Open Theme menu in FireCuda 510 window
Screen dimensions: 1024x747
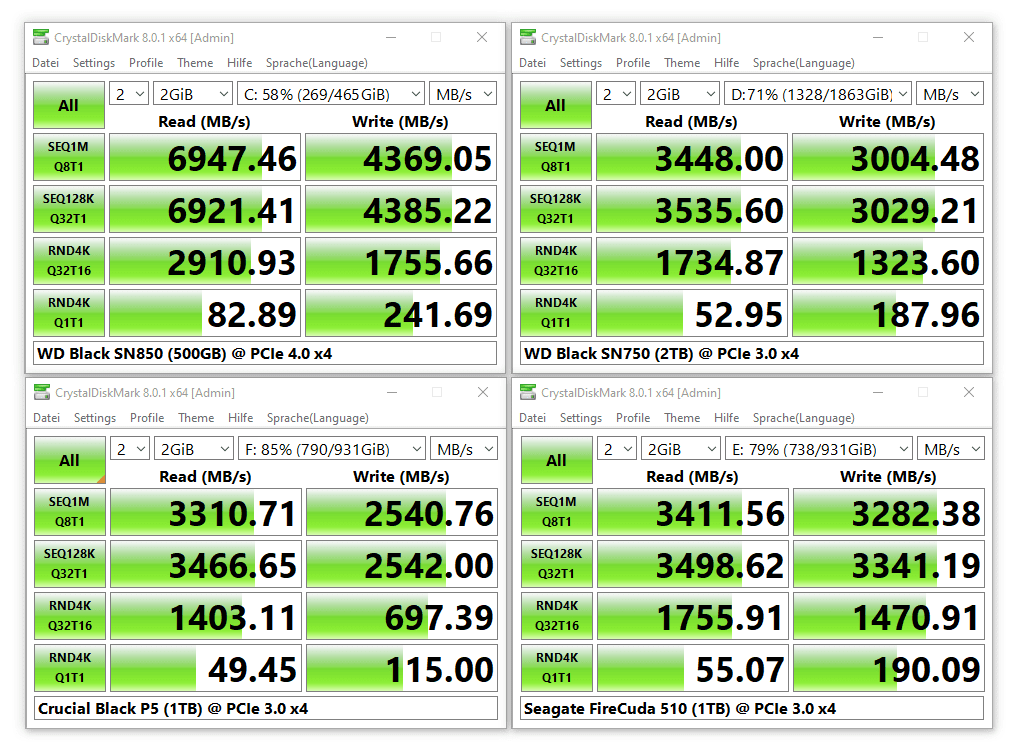(682, 418)
